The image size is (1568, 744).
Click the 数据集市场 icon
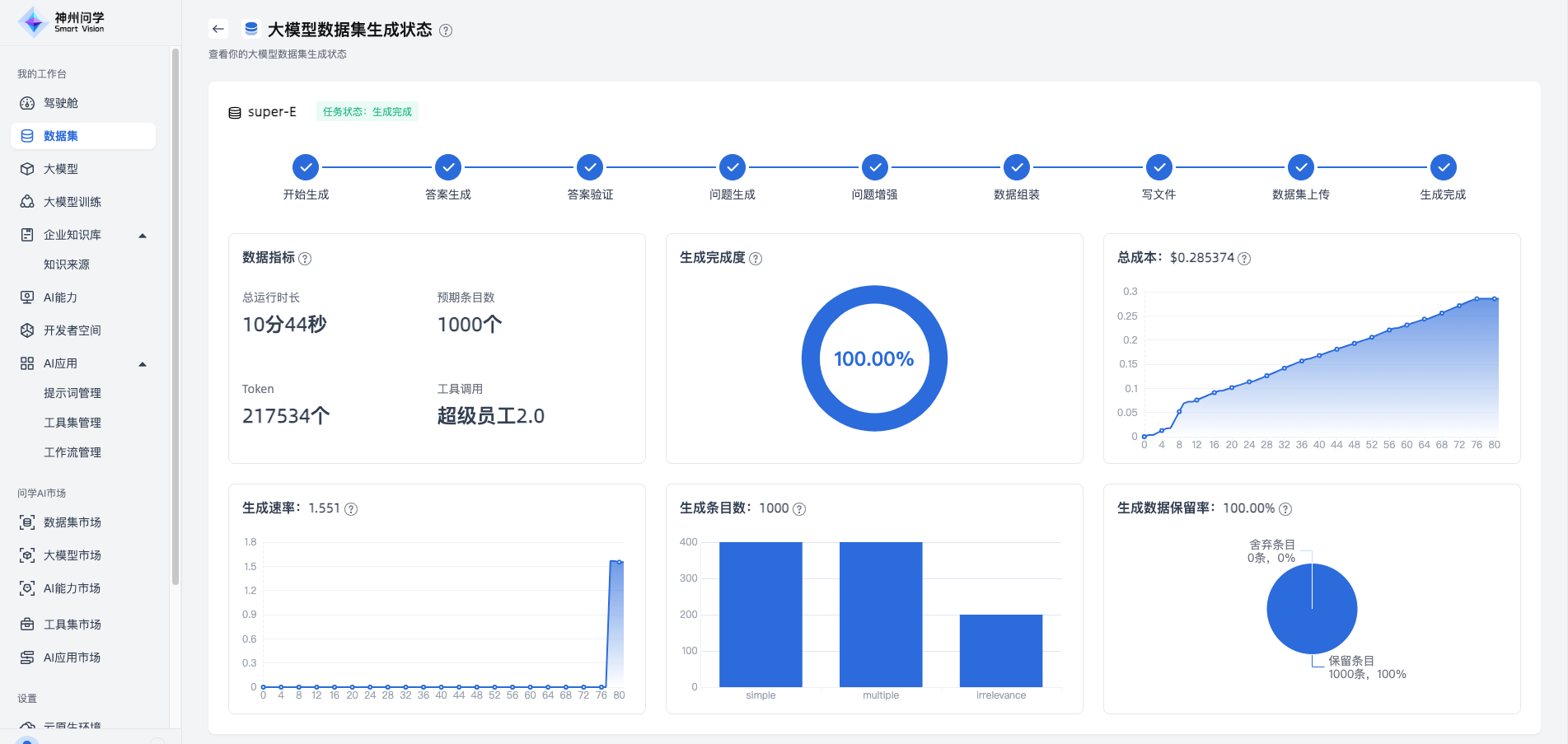[27, 522]
